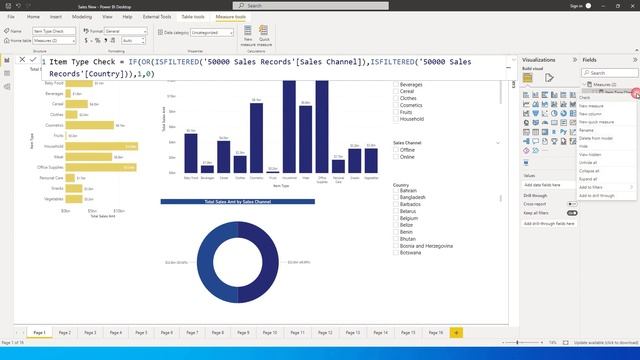Viewport: 640px width, 360px height.
Task: Select the Build visual icon
Action: [528, 78]
